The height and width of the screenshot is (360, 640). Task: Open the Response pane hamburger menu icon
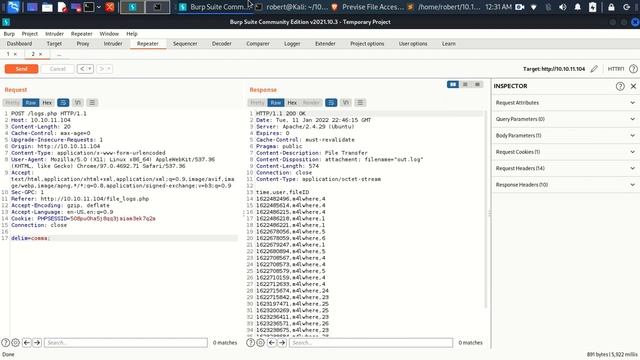360,103
